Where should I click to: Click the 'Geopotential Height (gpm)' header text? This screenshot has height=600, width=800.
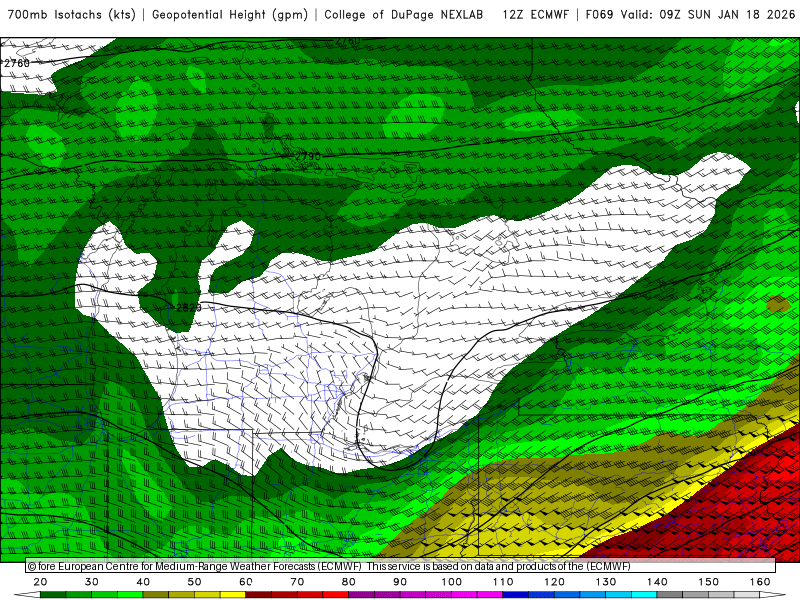(230, 14)
